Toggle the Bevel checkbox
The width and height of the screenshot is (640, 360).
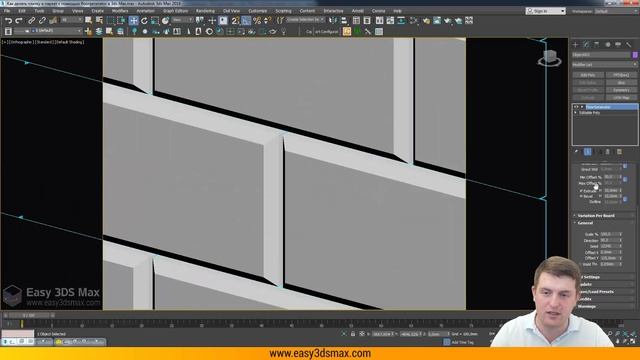click(581, 196)
